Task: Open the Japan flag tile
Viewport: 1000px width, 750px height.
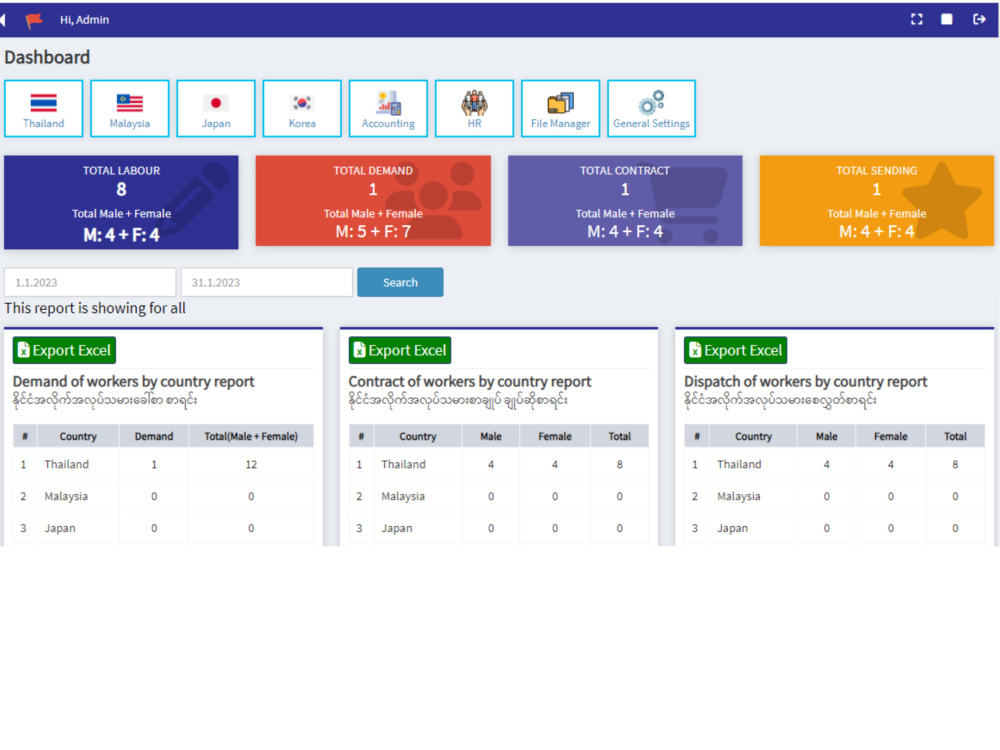Action: [216, 108]
